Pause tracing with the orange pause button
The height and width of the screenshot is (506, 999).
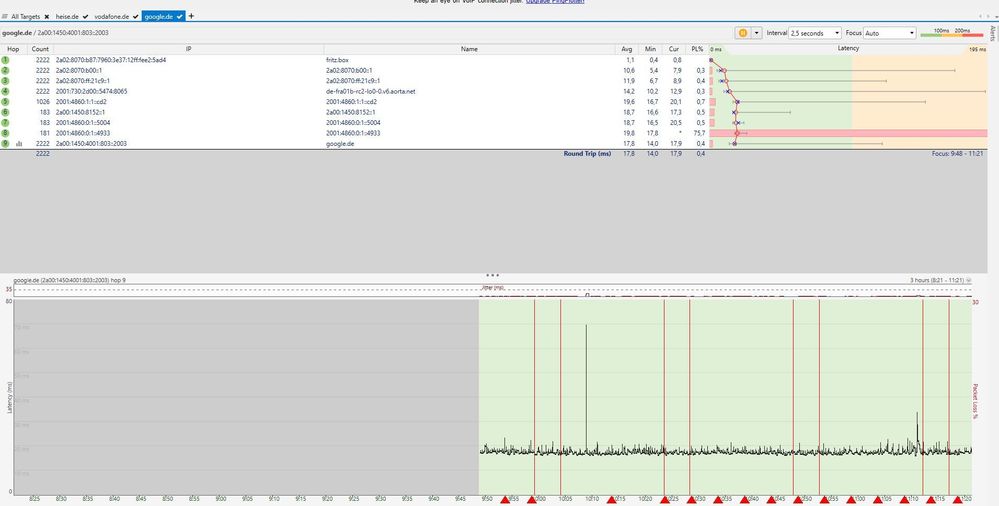click(742, 33)
